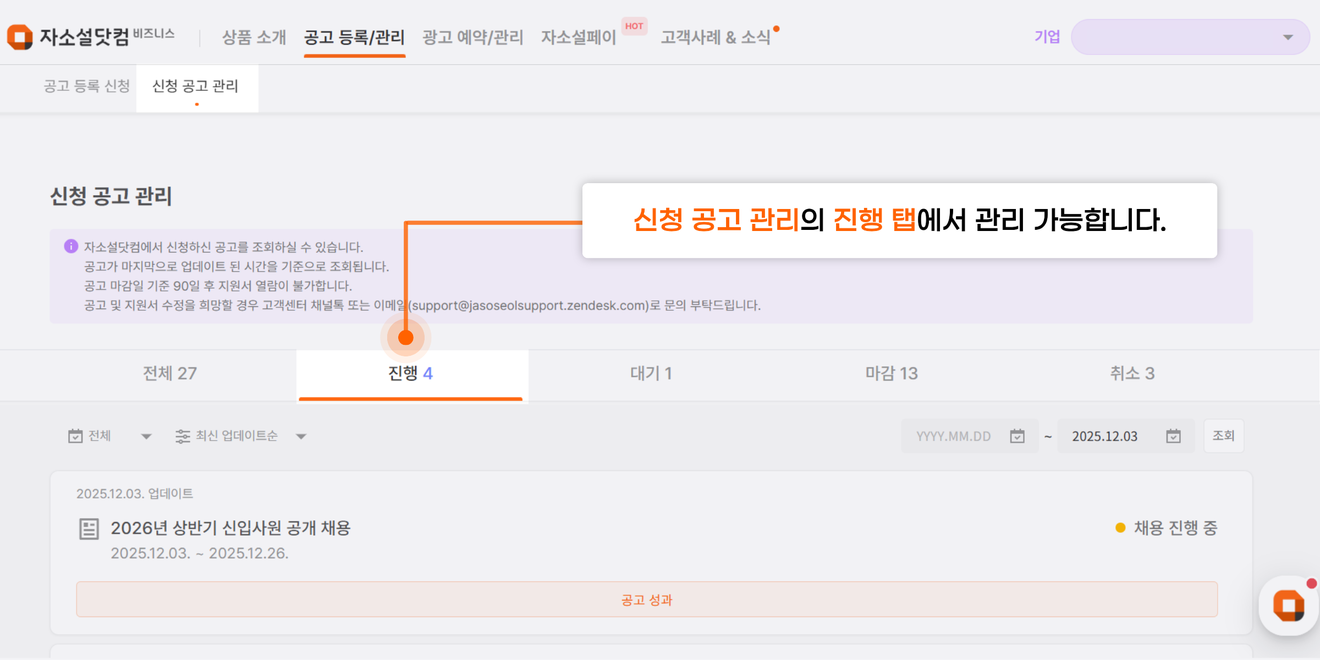Screen dimensions: 1320x660
Task: Open the 상품 소개 menu
Action: coord(254,37)
